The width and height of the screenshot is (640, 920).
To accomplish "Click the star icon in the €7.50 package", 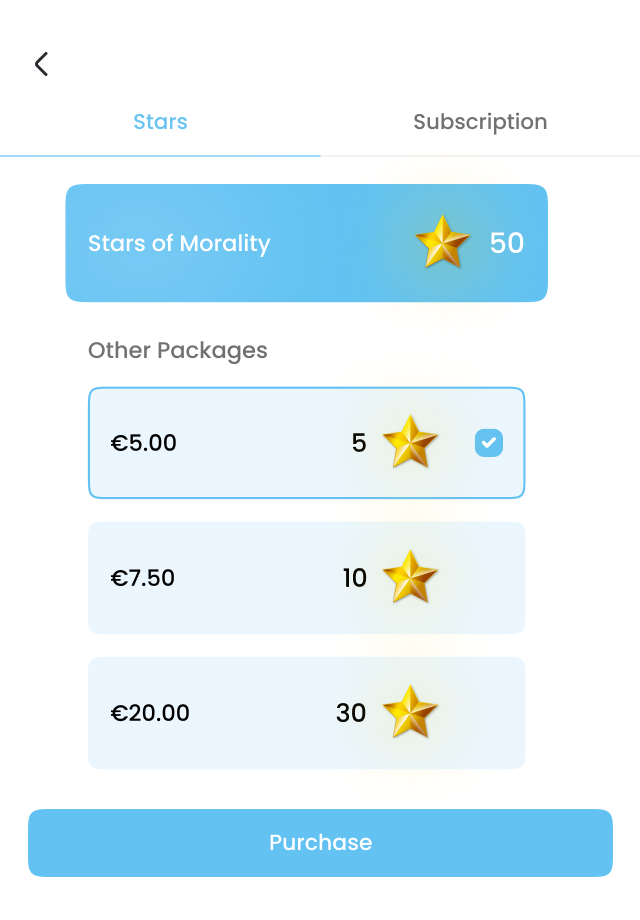I will (x=410, y=577).
